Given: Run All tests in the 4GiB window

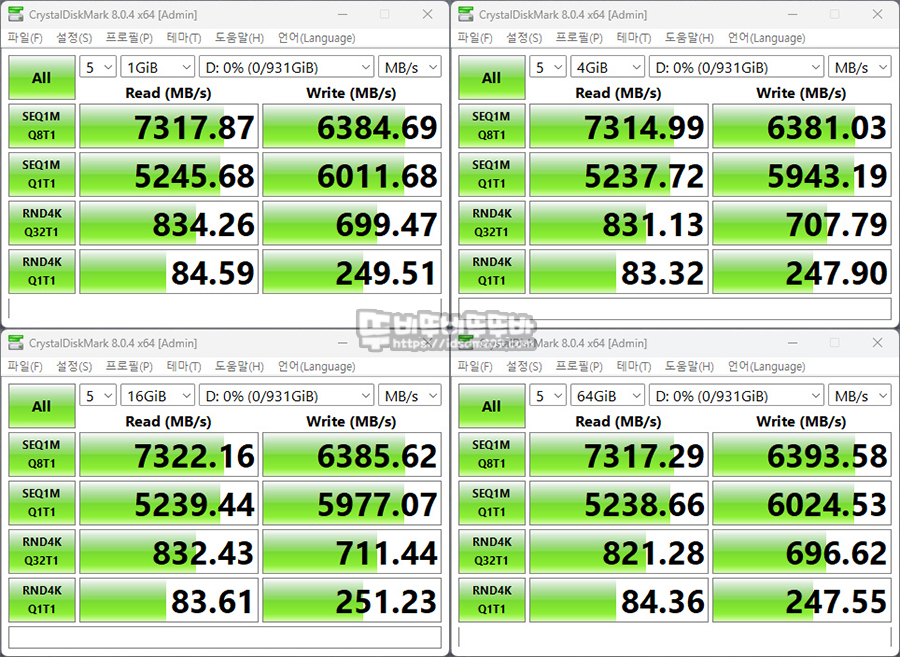Looking at the screenshot, I should pyautogui.click(x=492, y=77).
